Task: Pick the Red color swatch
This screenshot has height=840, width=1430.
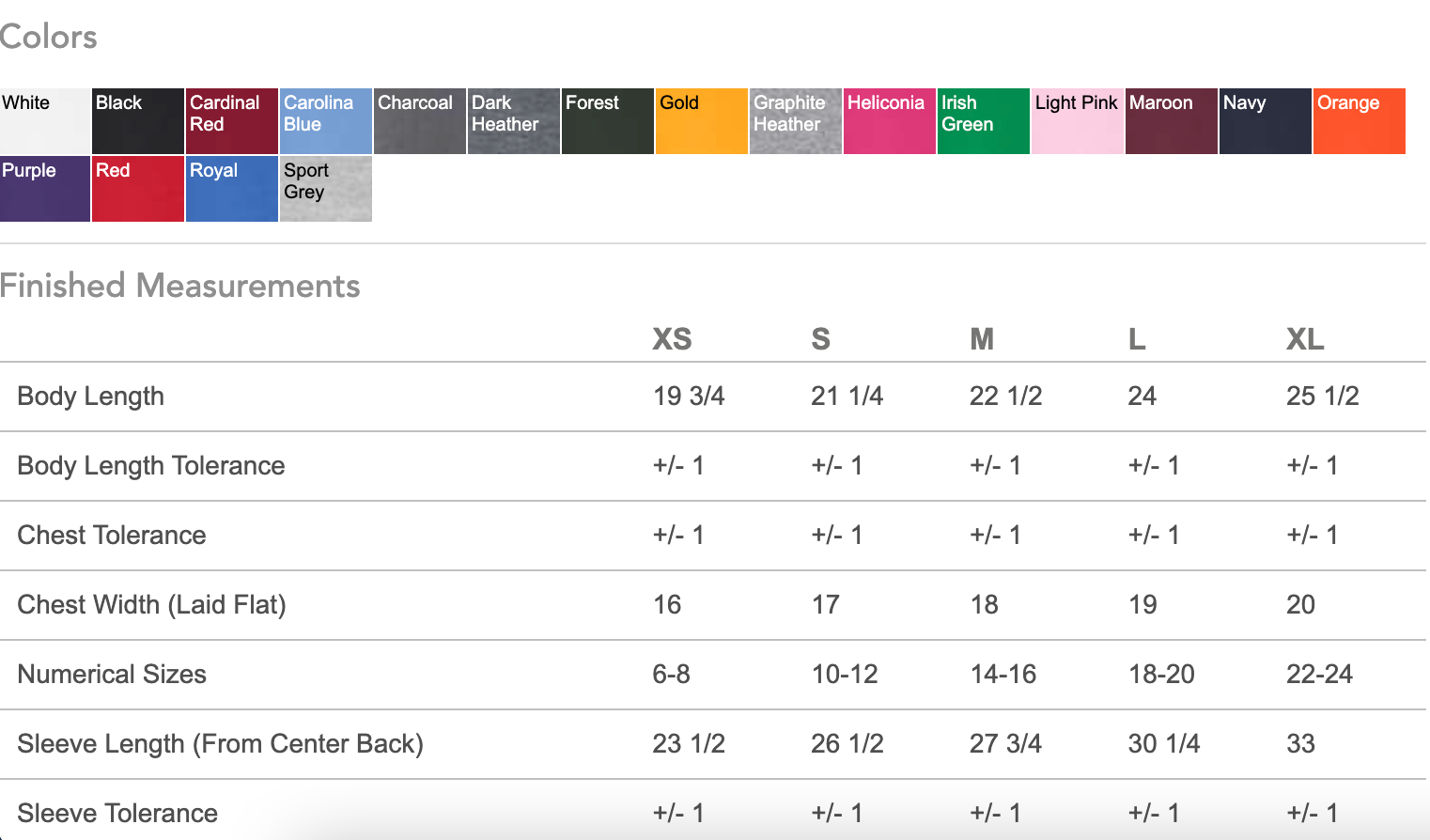Action: [138, 189]
